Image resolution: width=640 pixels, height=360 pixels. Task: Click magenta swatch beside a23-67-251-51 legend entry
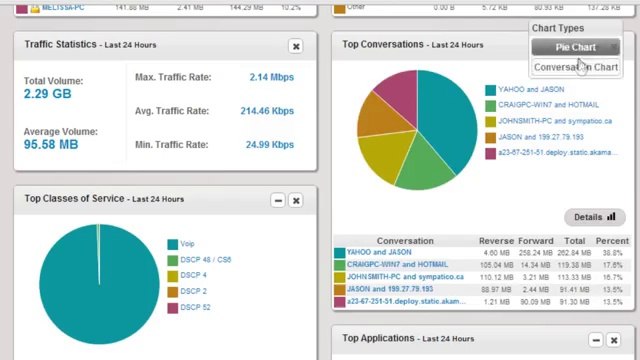click(490, 153)
